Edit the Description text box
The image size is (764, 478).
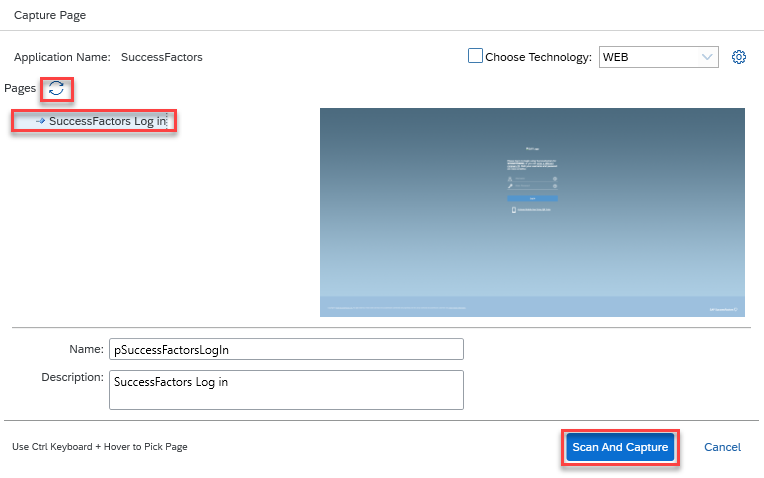pyautogui.click(x=286, y=390)
